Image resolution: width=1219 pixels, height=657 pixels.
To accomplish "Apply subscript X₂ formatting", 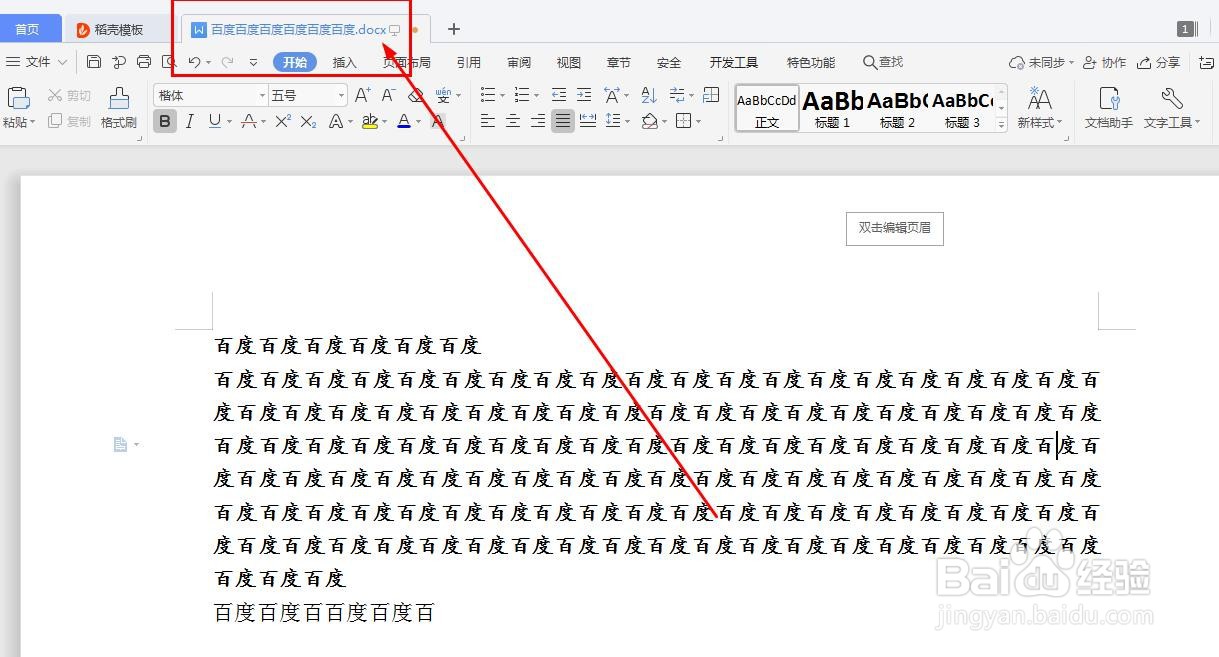I will (x=308, y=121).
